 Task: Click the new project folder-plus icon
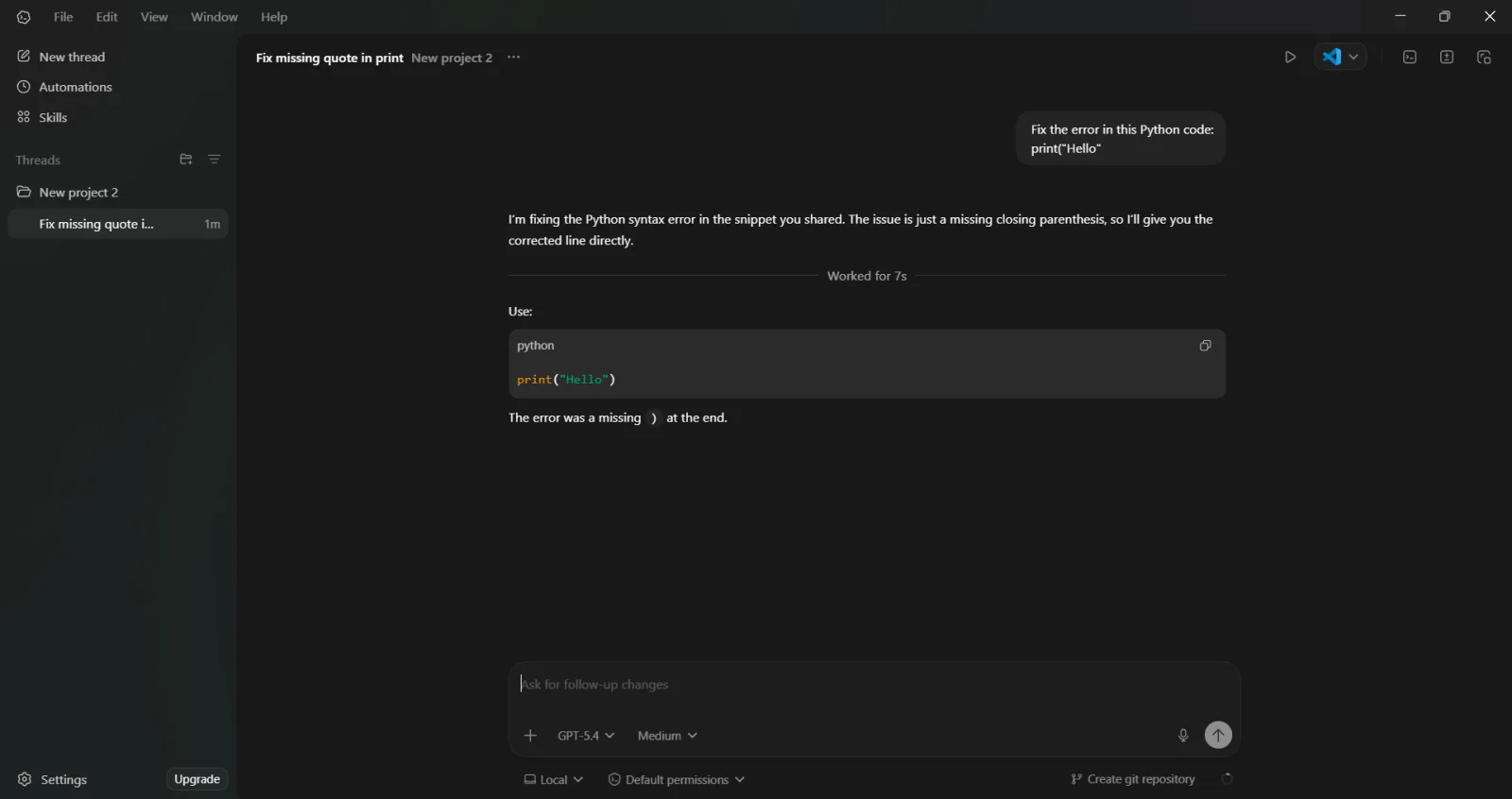186,160
